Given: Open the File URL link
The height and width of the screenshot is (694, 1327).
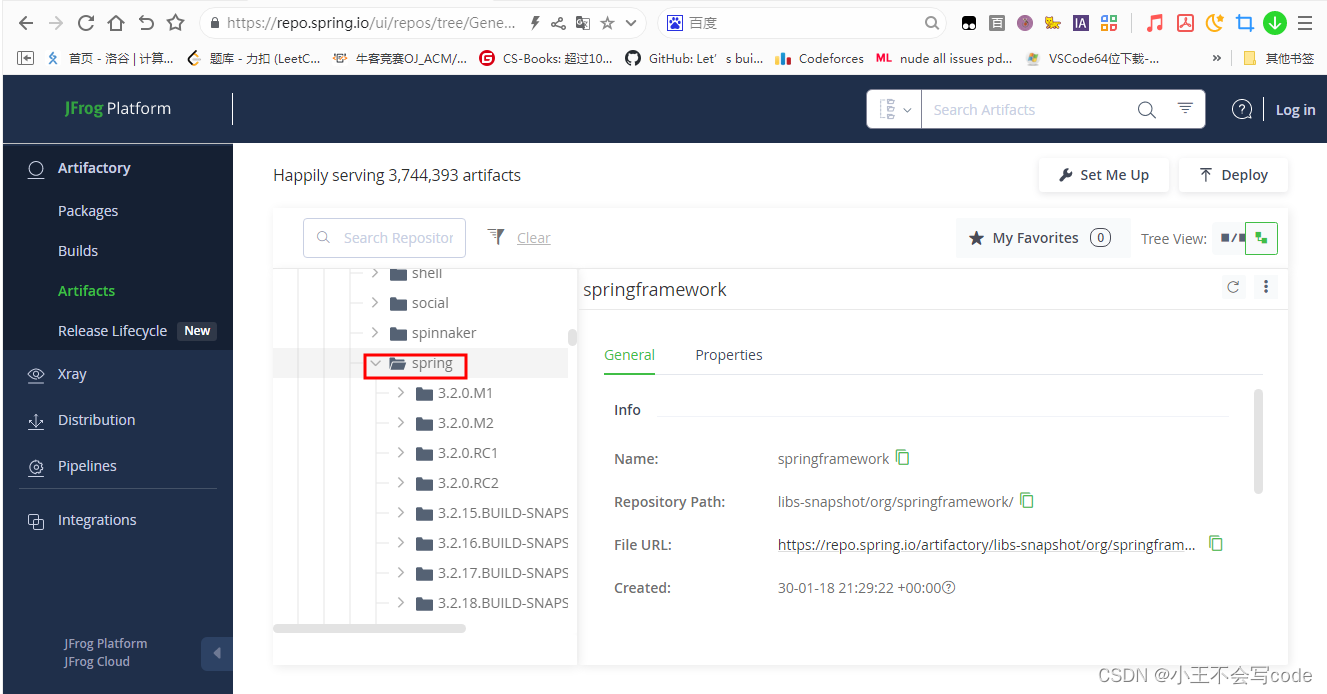Looking at the screenshot, I should (x=987, y=545).
